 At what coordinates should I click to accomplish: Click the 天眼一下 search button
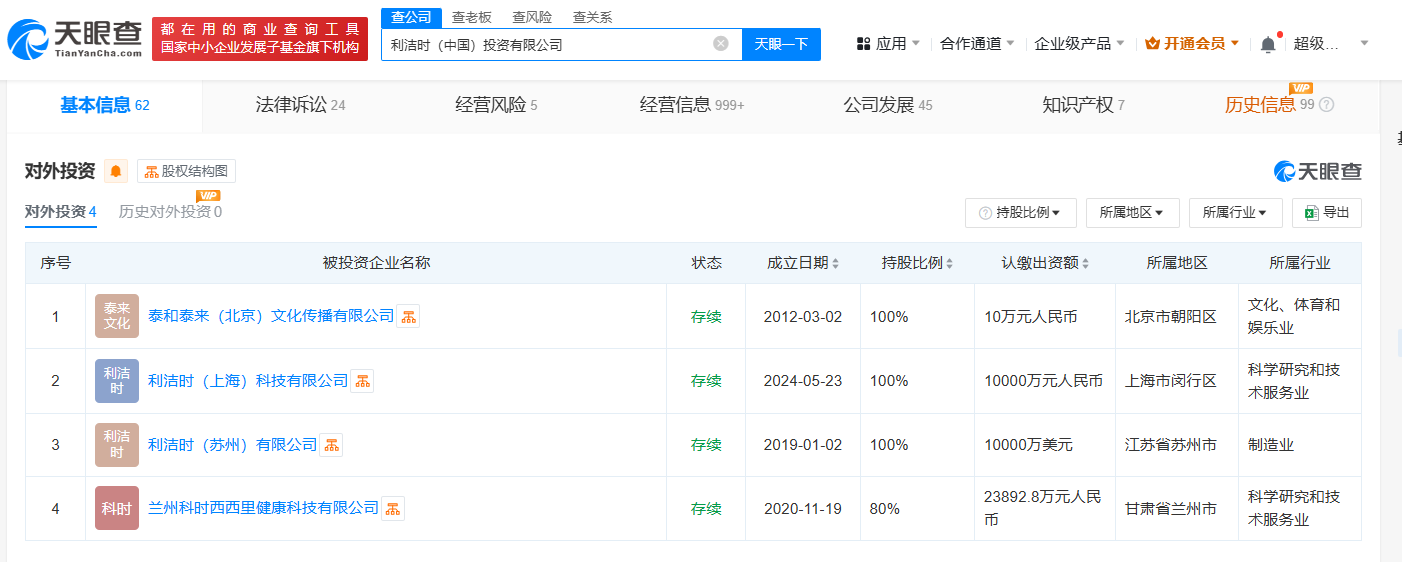click(x=781, y=44)
